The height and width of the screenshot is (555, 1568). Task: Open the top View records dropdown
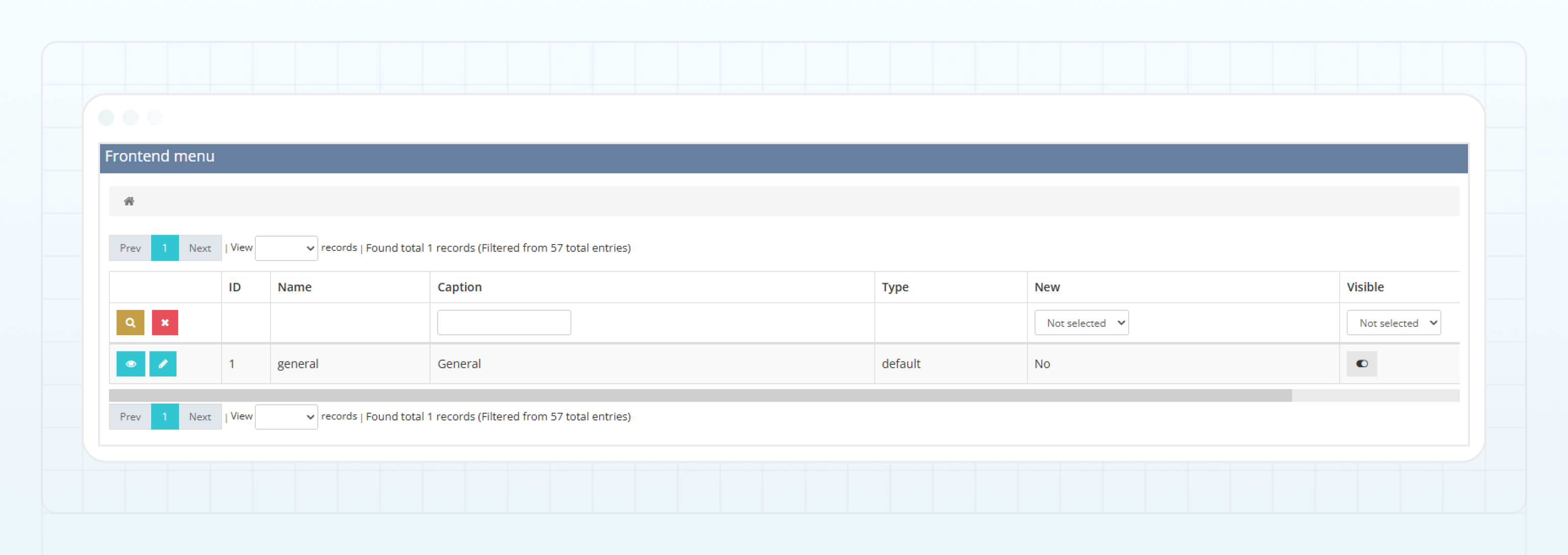coord(286,248)
